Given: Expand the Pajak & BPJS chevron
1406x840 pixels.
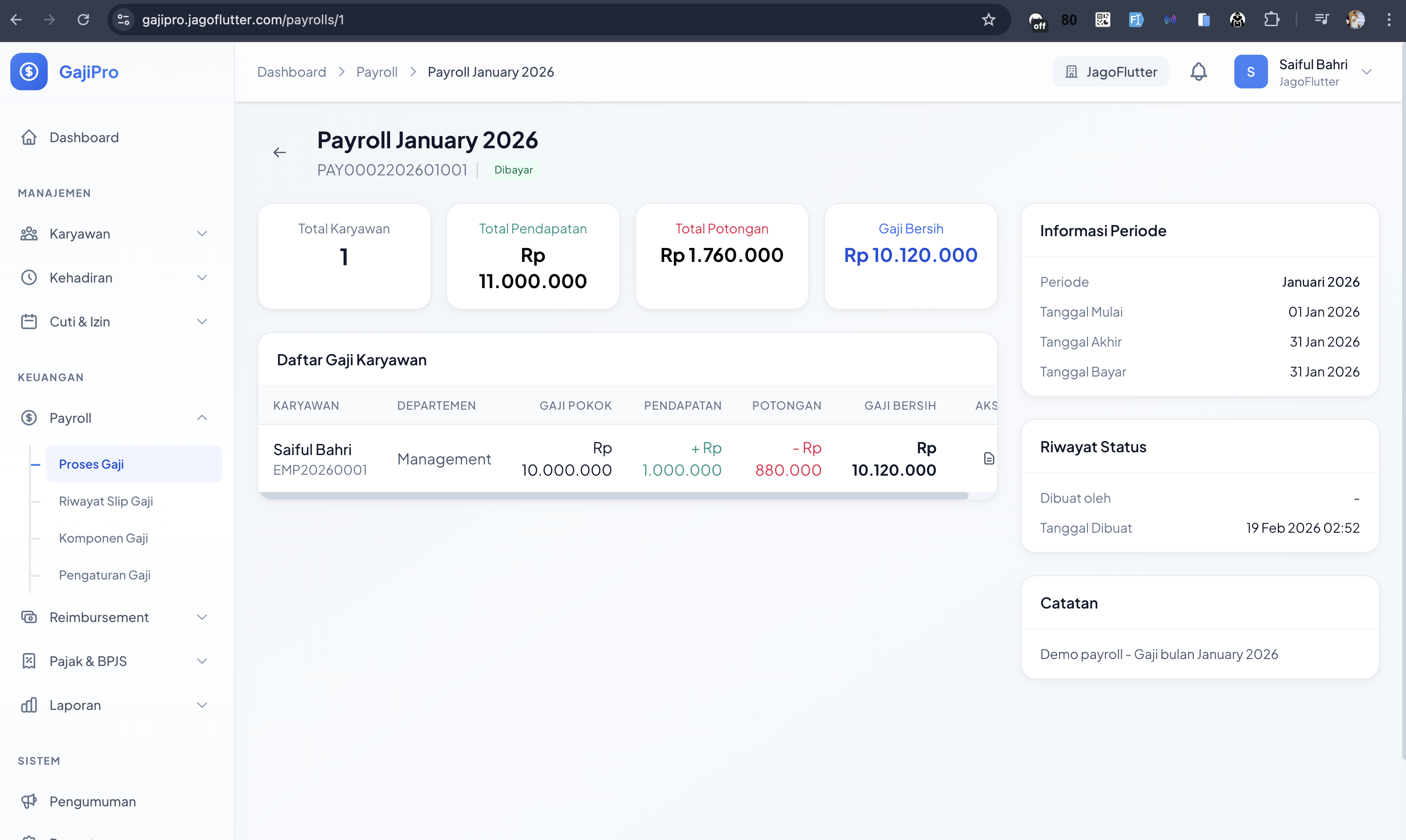Looking at the screenshot, I should click(x=202, y=661).
